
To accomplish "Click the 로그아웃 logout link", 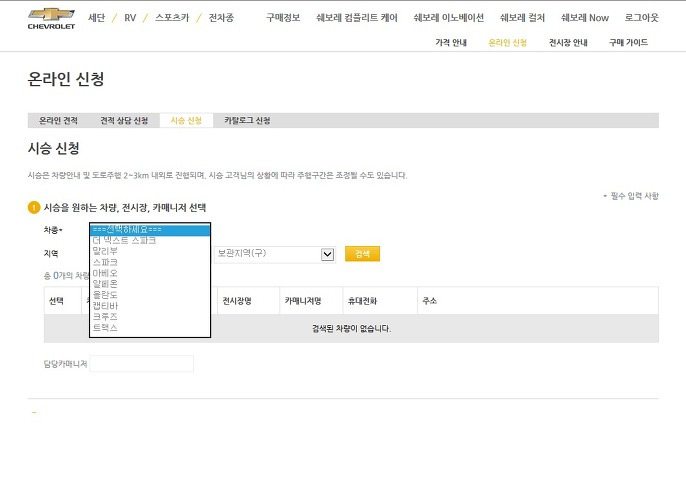I will 641,18.
